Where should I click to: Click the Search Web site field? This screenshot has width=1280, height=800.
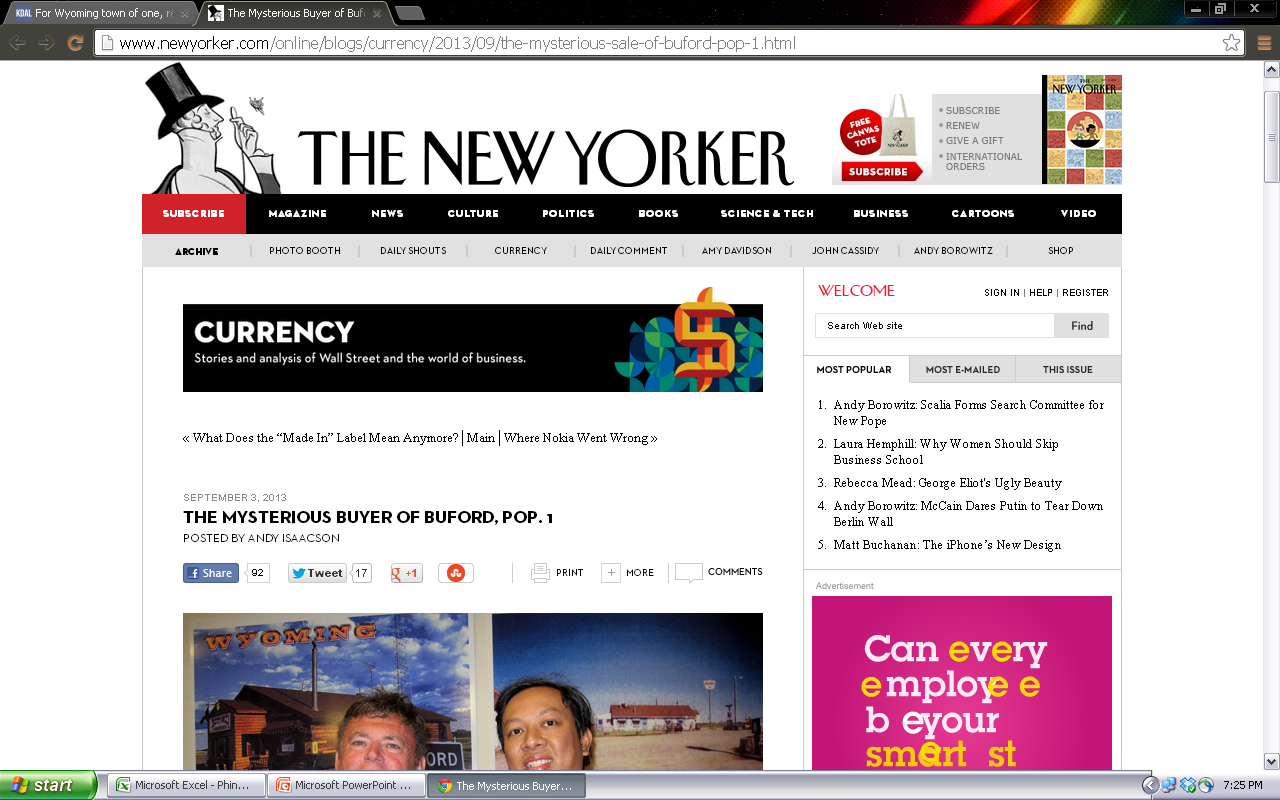coord(935,326)
